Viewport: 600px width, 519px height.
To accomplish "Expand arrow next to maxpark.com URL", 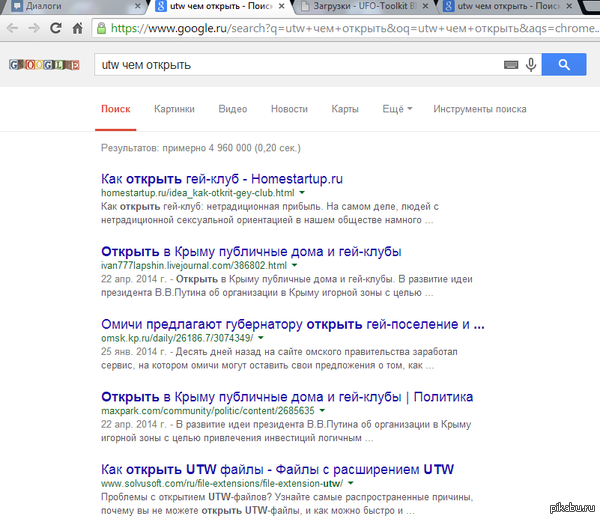I will pos(322,410).
